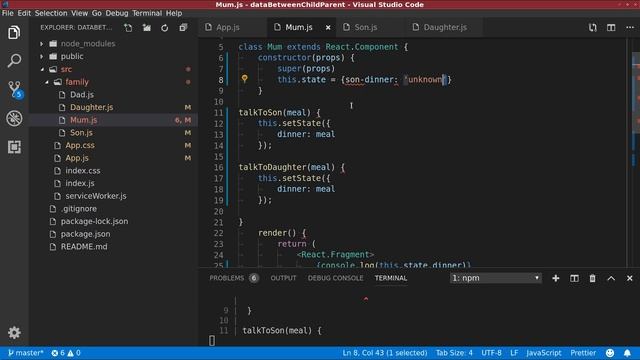The width and height of the screenshot is (640, 360).
Task: Click master branch indicator in status bar
Action: pyautogui.click(x=25, y=353)
